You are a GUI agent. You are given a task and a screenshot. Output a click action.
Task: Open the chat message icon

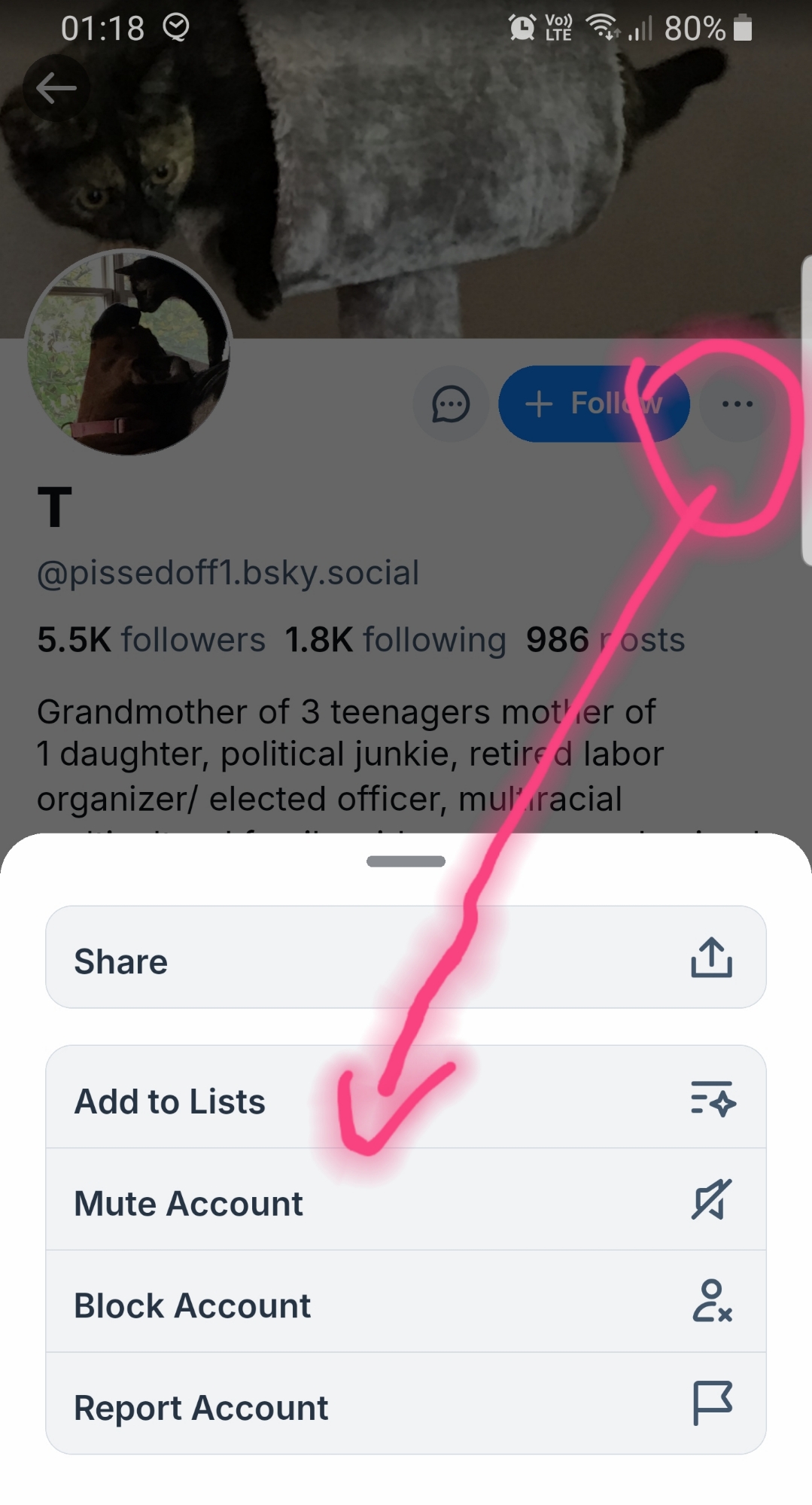coord(451,404)
